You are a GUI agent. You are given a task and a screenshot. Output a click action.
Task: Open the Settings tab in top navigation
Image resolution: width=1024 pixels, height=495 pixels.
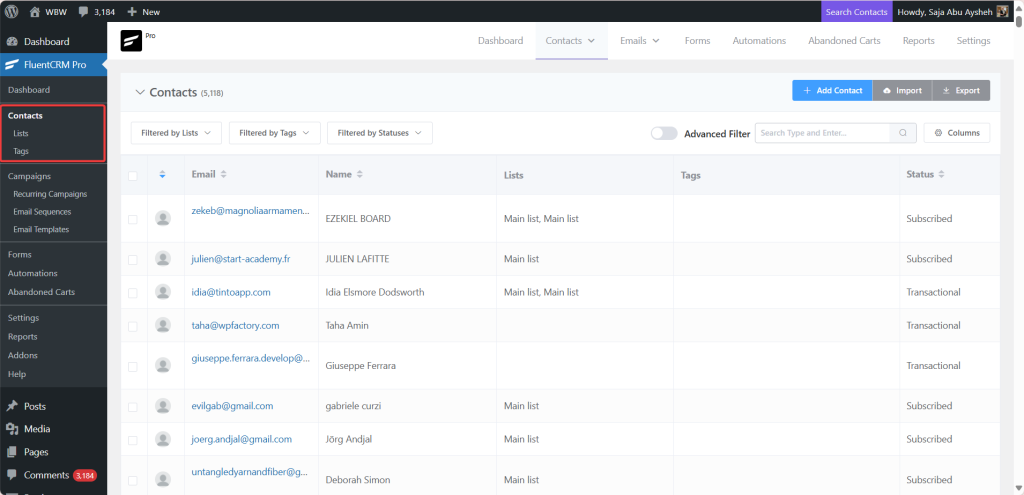pos(973,40)
